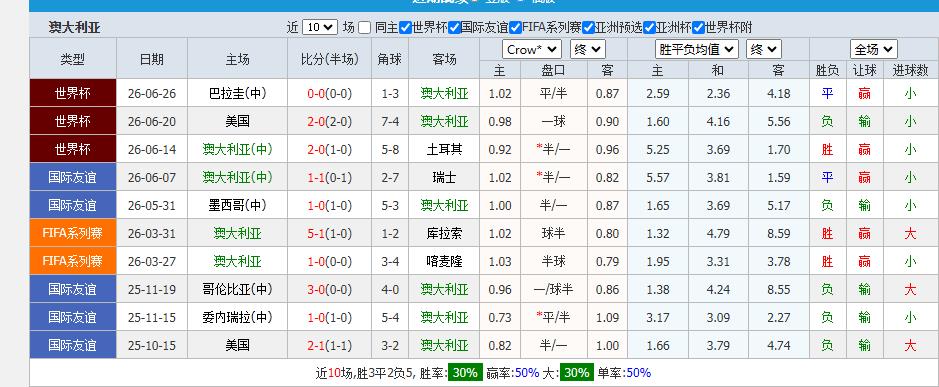Click the 进球数 column header
Screen dimensions: 939x387
[x=910, y=70]
